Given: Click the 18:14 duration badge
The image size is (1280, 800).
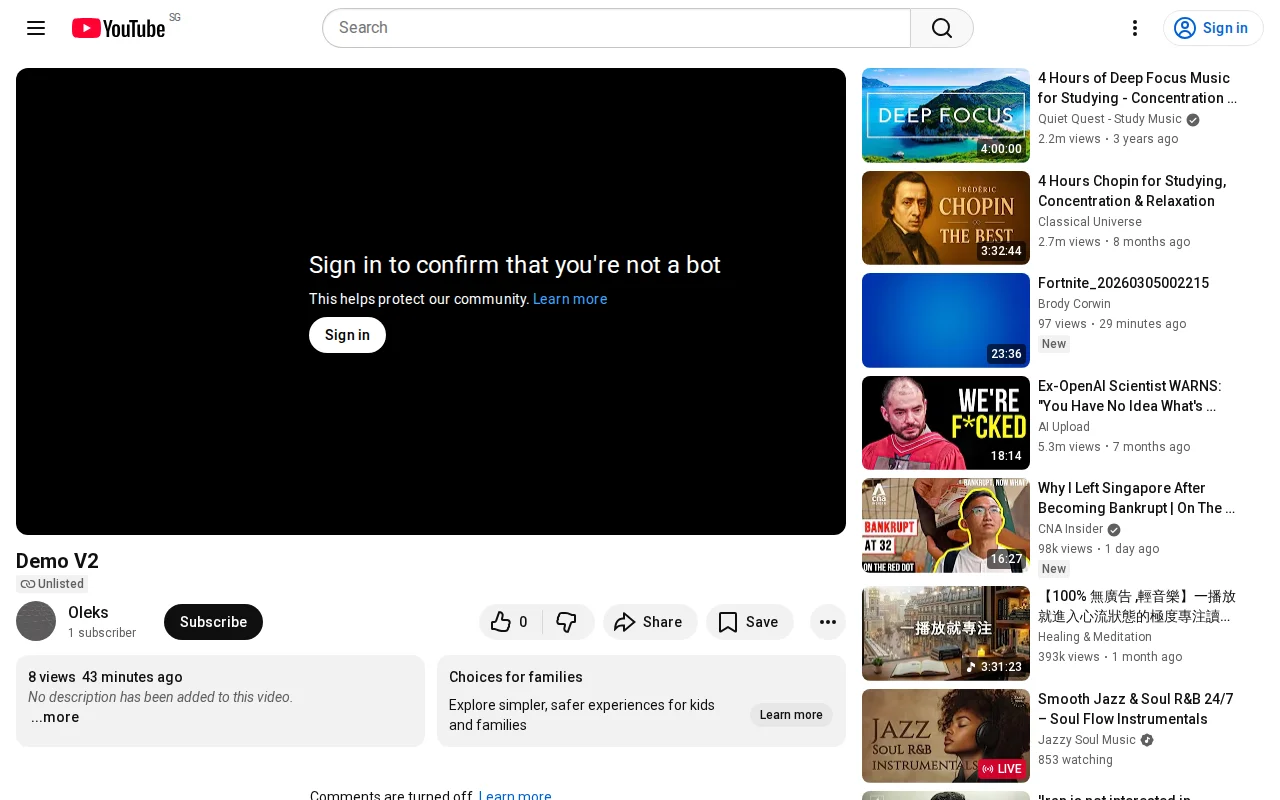Looking at the screenshot, I should point(1006,456).
